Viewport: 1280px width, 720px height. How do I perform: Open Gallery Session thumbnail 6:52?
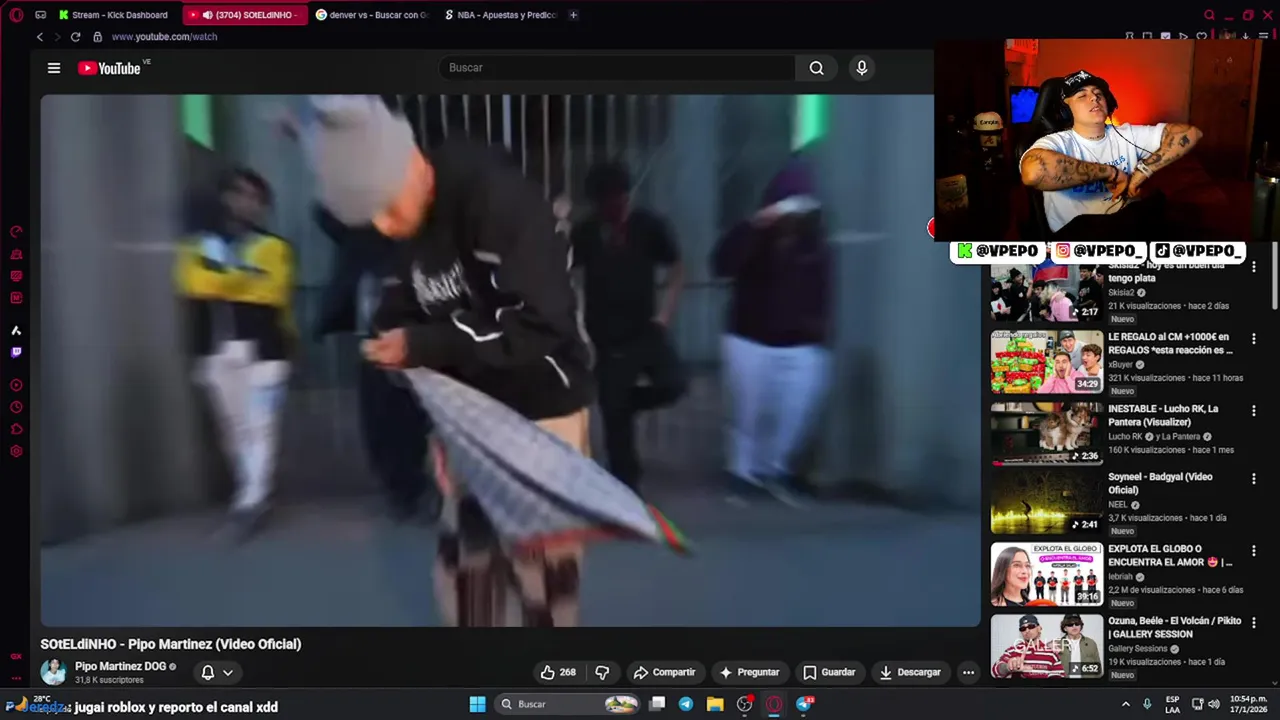tap(1047, 646)
